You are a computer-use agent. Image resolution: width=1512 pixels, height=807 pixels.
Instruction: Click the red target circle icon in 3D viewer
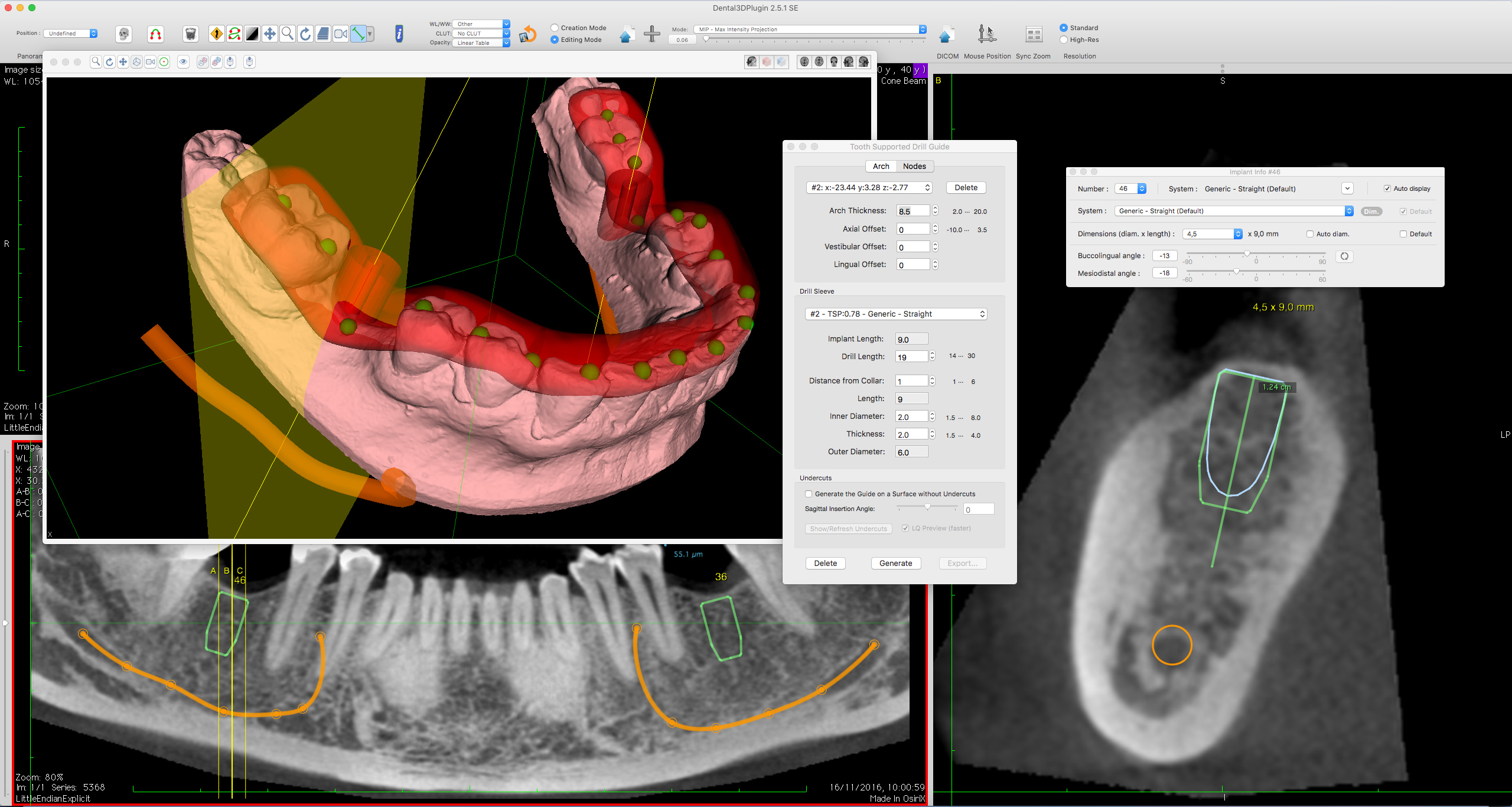pyautogui.click(x=164, y=62)
